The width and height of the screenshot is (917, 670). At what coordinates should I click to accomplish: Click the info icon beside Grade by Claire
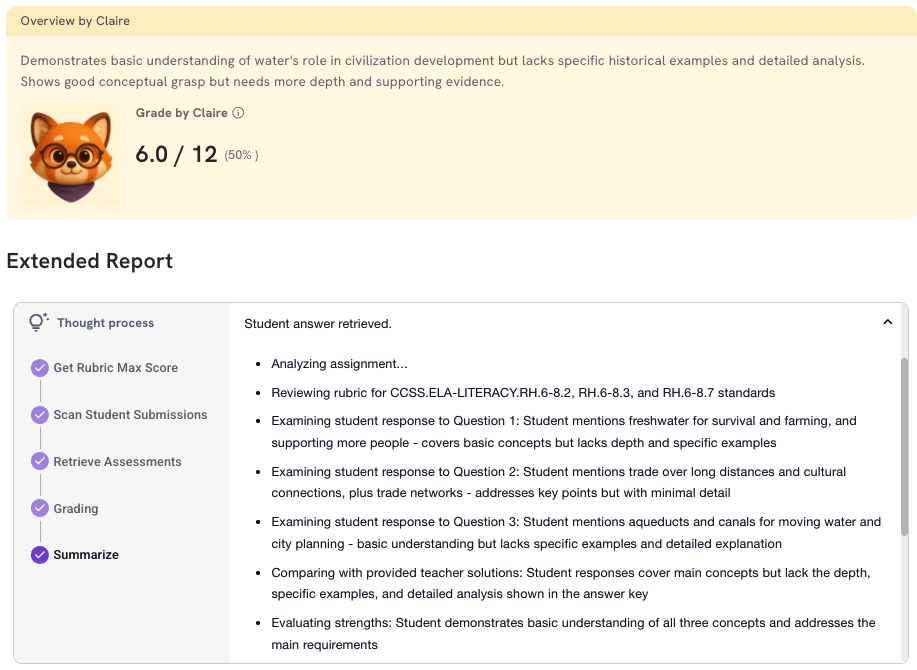click(238, 113)
